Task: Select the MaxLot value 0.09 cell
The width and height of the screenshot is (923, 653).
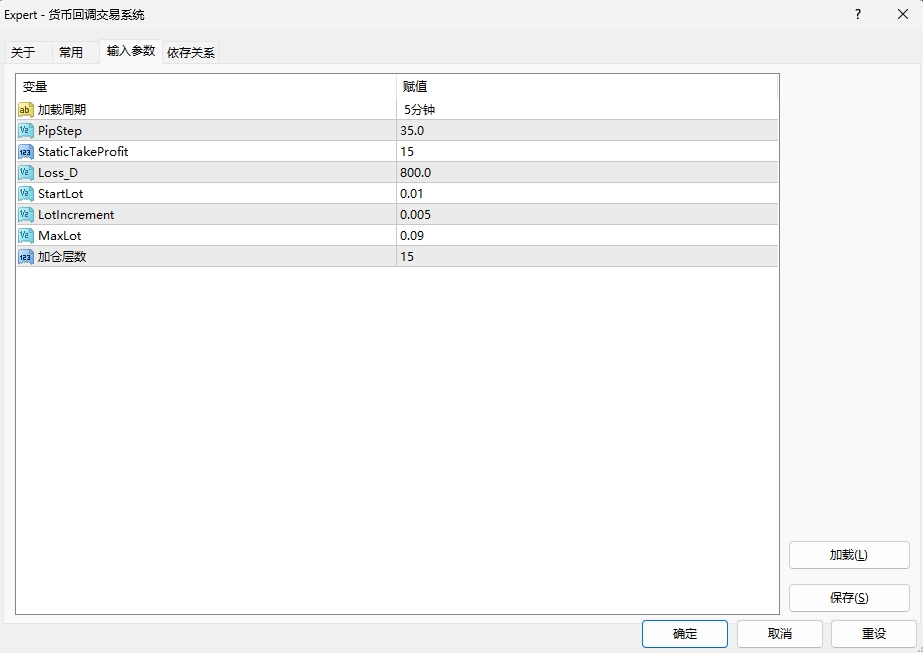Action: coord(586,236)
